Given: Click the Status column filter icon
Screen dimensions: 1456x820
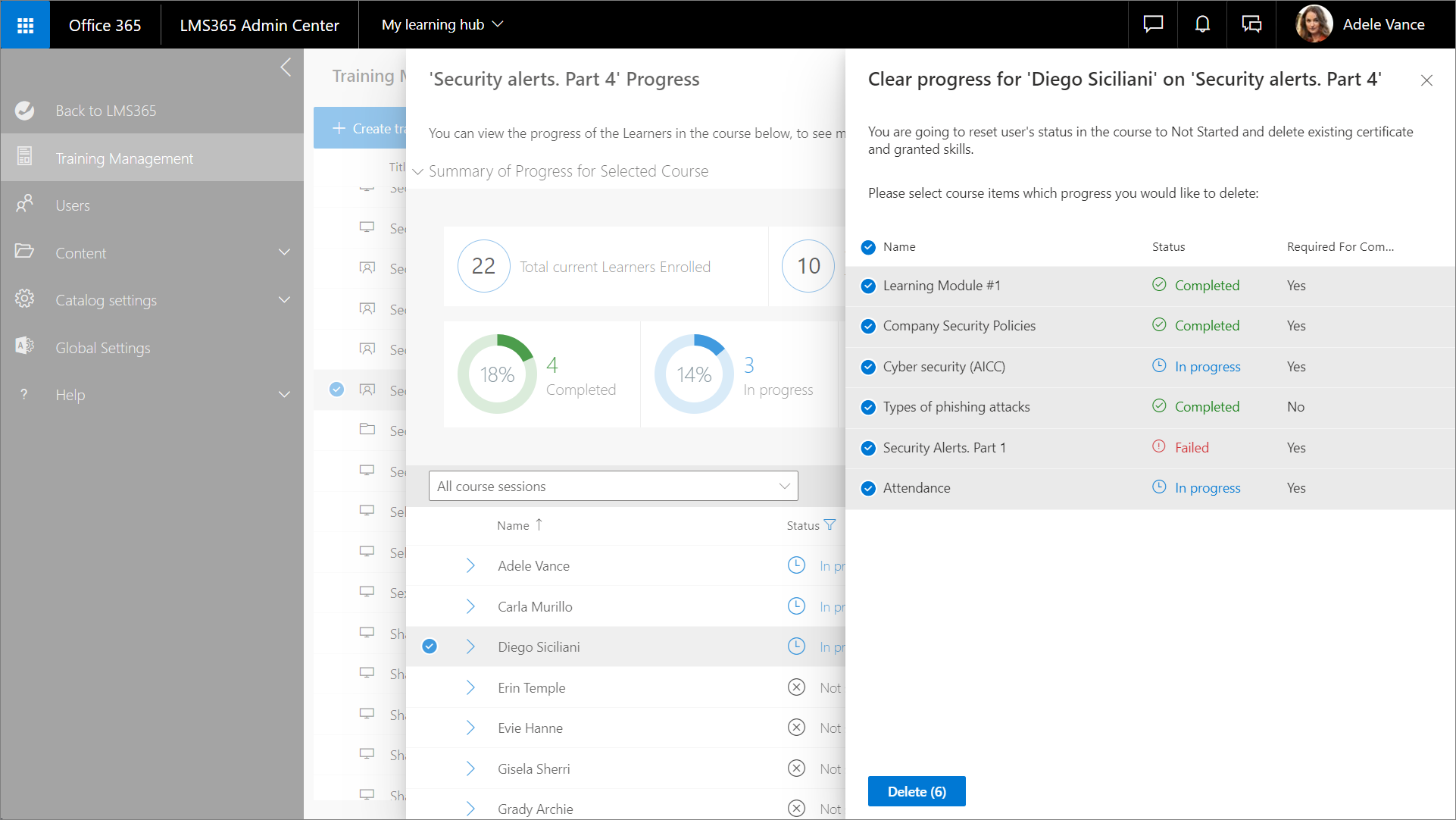Looking at the screenshot, I should tap(830, 525).
